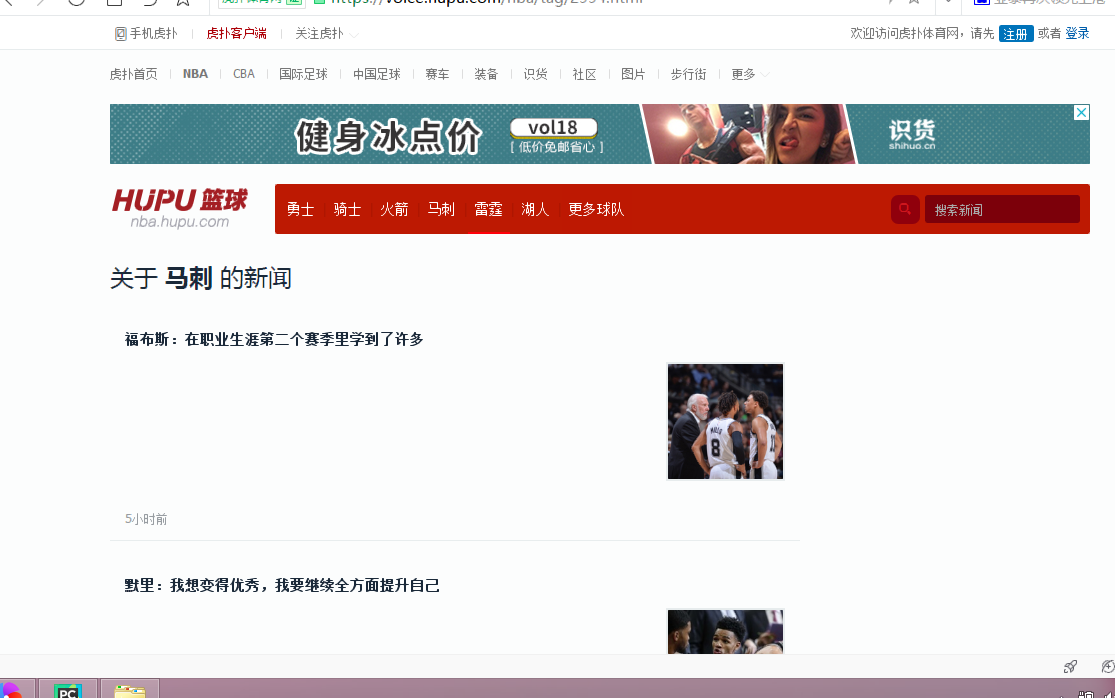This screenshot has width=1115, height=698.
Task: Click the 登录 link
Action: coord(1077,33)
